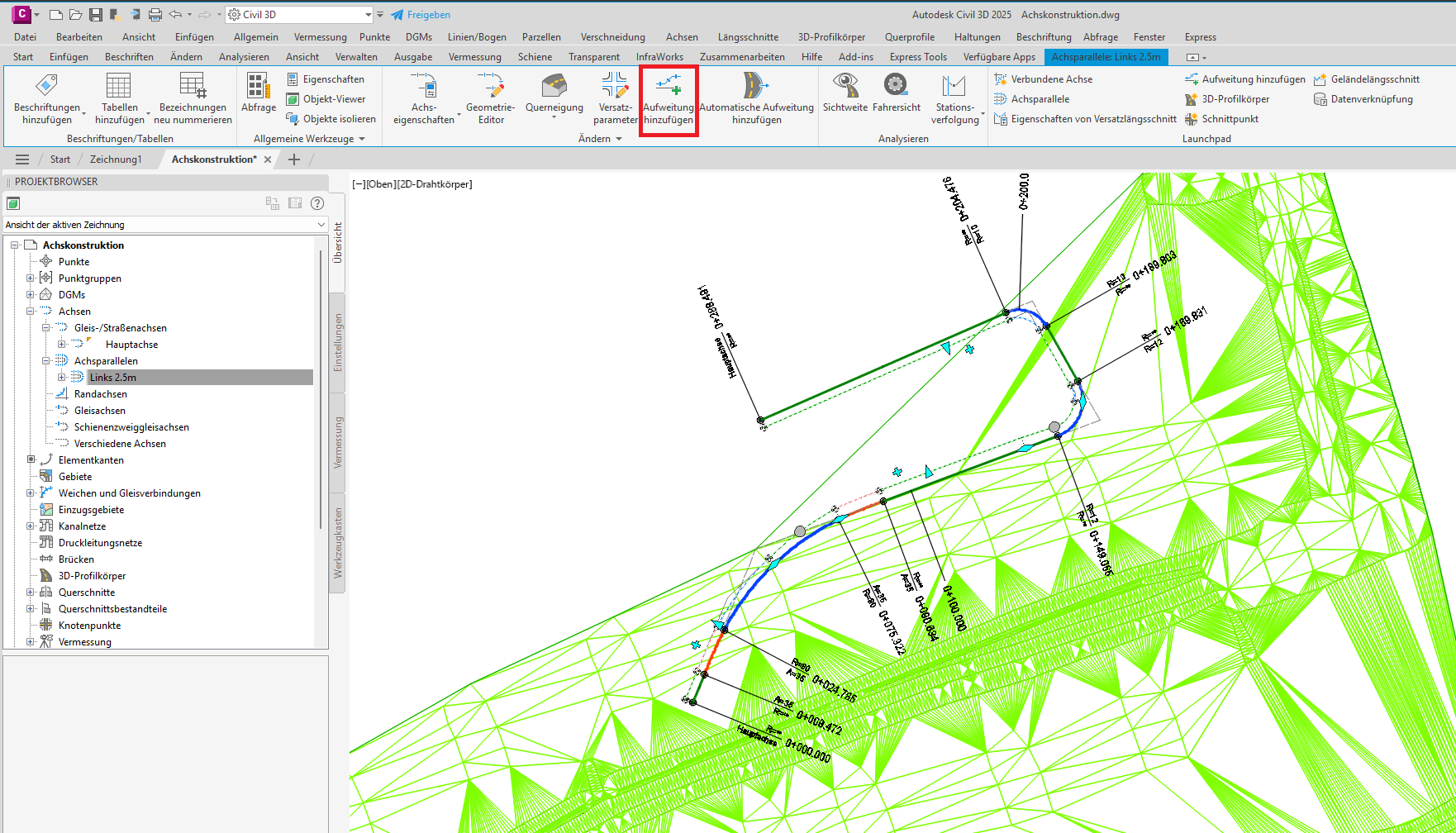Open the Sichtweite analysis tool
1456x833 pixels.
[x=845, y=93]
